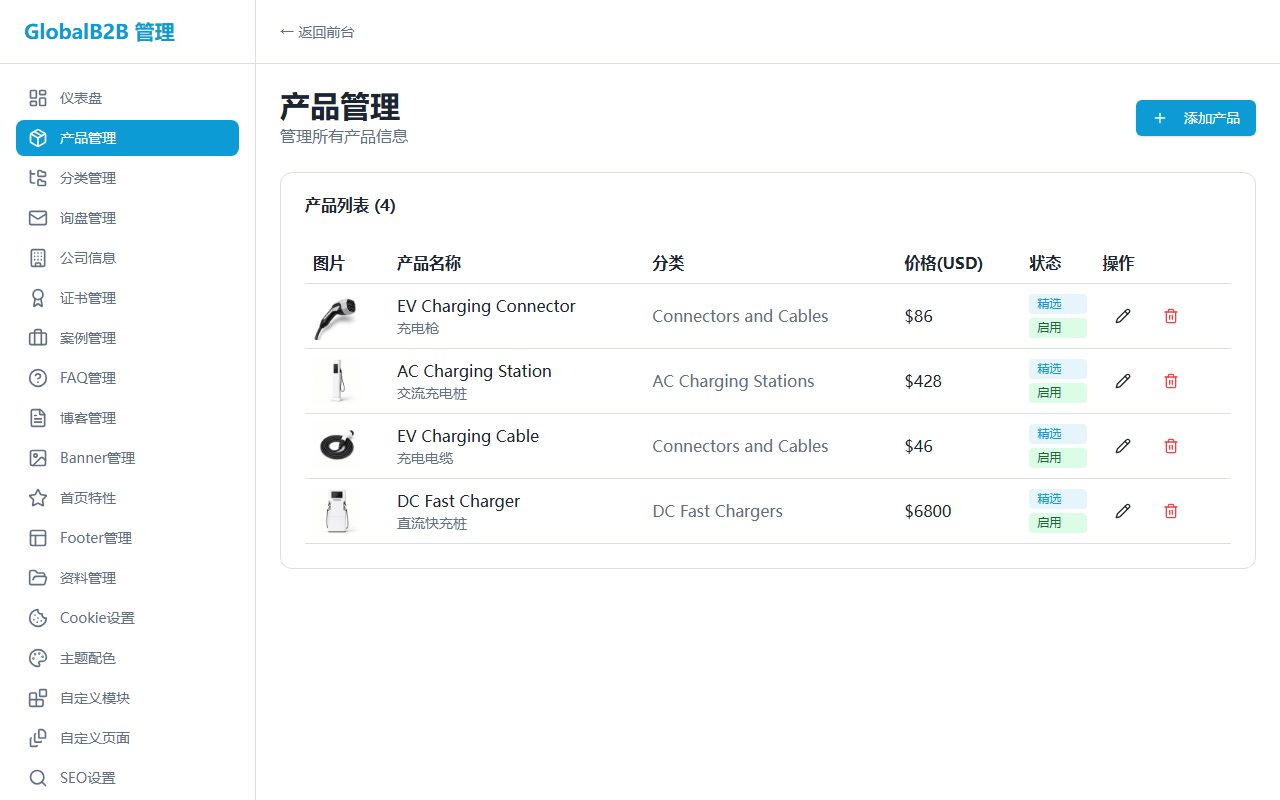Viewport: 1280px width, 800px height.
Task: Click the 启用 badge for DC Fast Charger
Action: pyautogui.click(x=1057, y=523)
